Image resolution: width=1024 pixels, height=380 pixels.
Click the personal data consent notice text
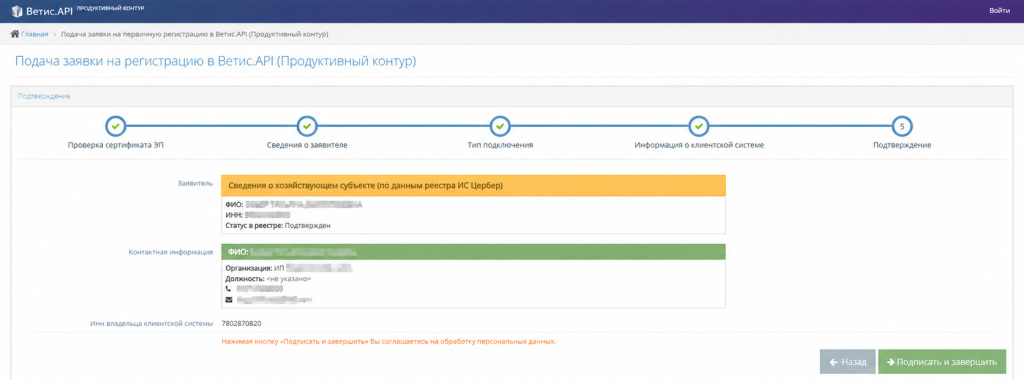(389, 341)
